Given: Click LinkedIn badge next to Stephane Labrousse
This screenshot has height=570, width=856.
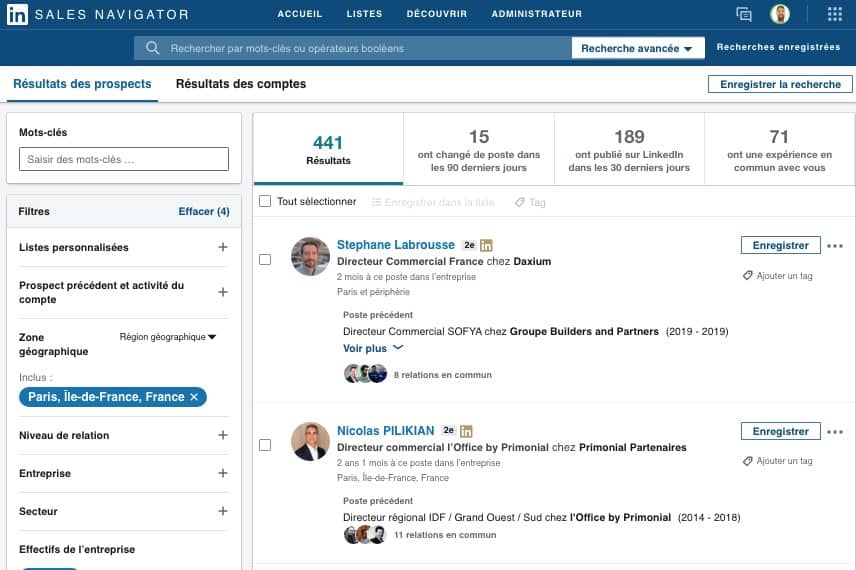Looking at the screenshot, I should pos(486,246).
